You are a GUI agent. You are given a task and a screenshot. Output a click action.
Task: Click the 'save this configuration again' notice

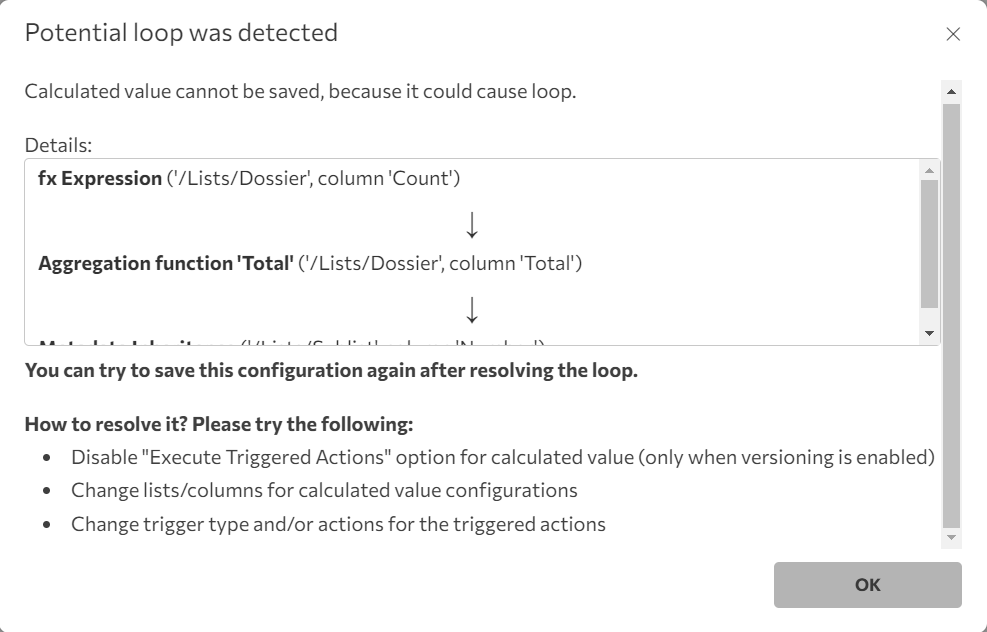click(x=331, y=371)
